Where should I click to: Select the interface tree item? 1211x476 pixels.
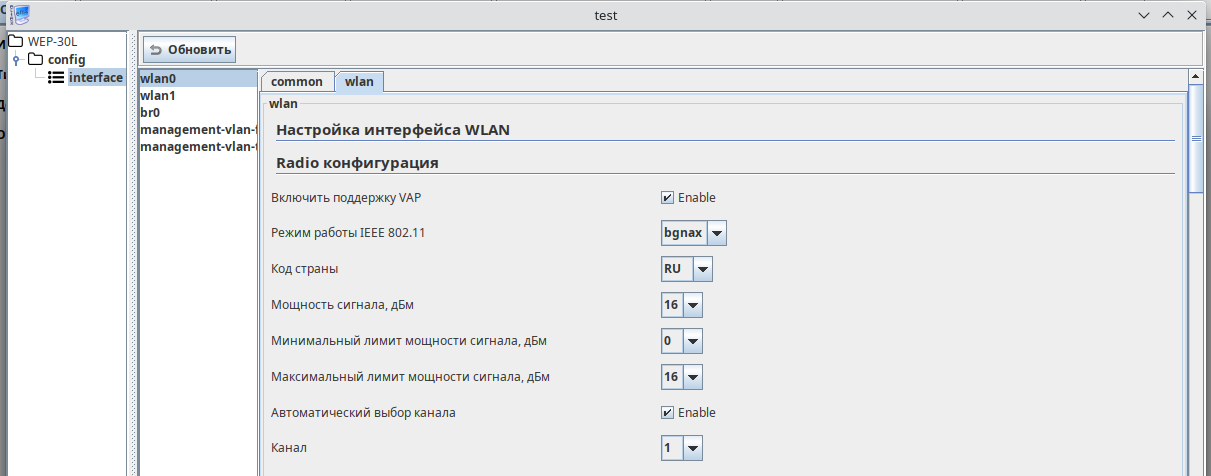pyautogui.click(x=95, y=77)
